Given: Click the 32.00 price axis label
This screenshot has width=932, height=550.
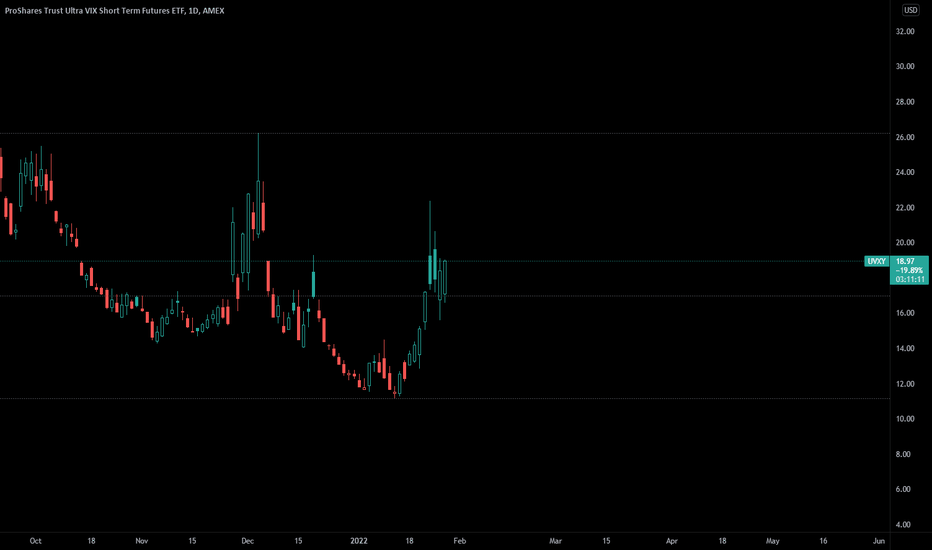Looking at the screenshot, I should point(905,32).
